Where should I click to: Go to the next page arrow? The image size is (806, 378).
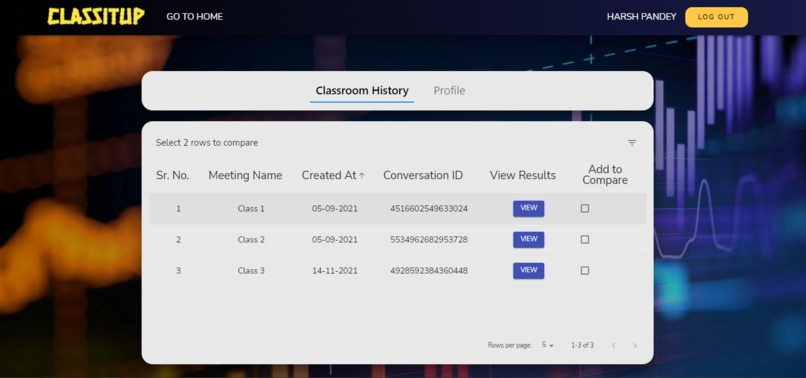(x=635, y=346)
